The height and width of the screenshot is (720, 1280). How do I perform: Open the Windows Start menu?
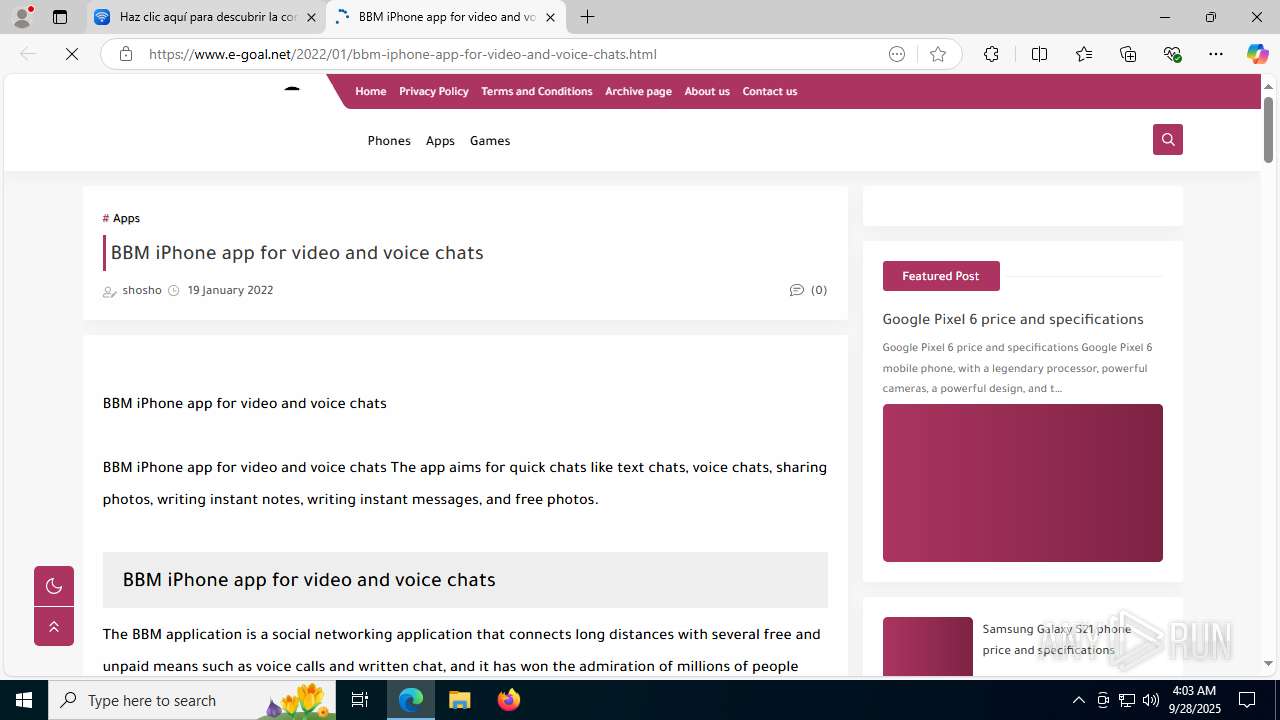24,700
